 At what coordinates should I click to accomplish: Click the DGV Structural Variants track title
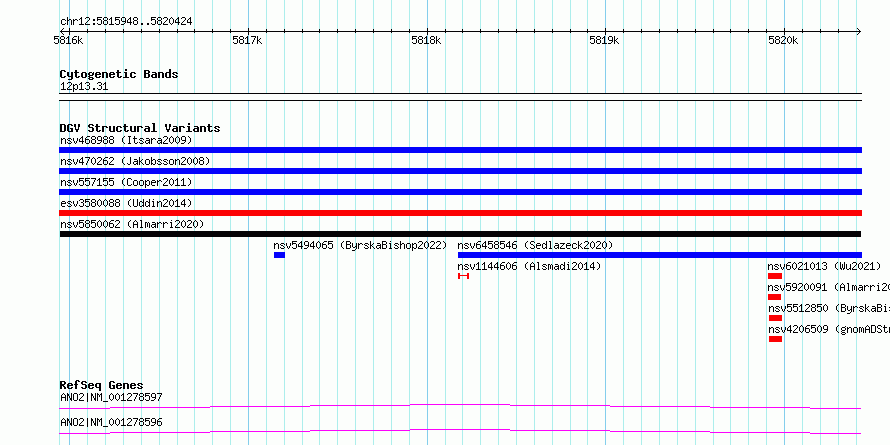point(140,128)
